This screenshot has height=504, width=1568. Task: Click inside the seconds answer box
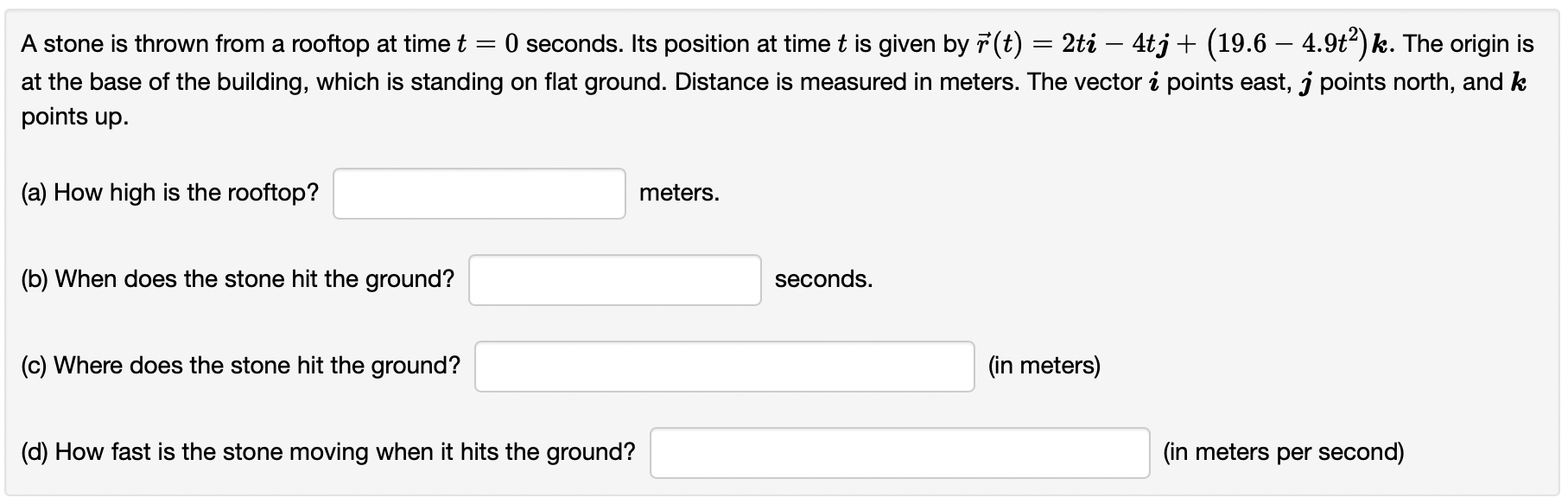point(614,279)
